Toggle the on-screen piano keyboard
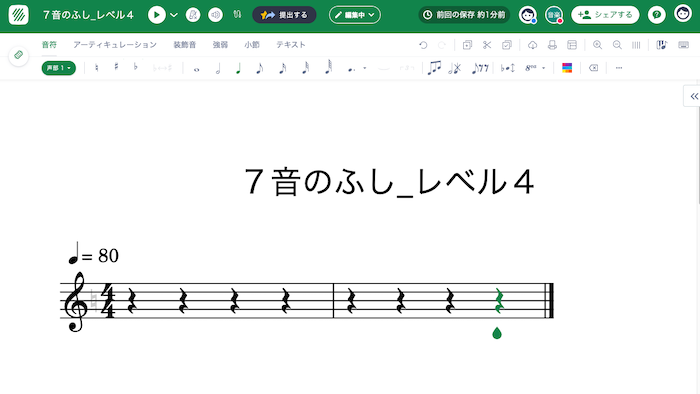This screenshot has width=700, height=394. tap(662, 45)
